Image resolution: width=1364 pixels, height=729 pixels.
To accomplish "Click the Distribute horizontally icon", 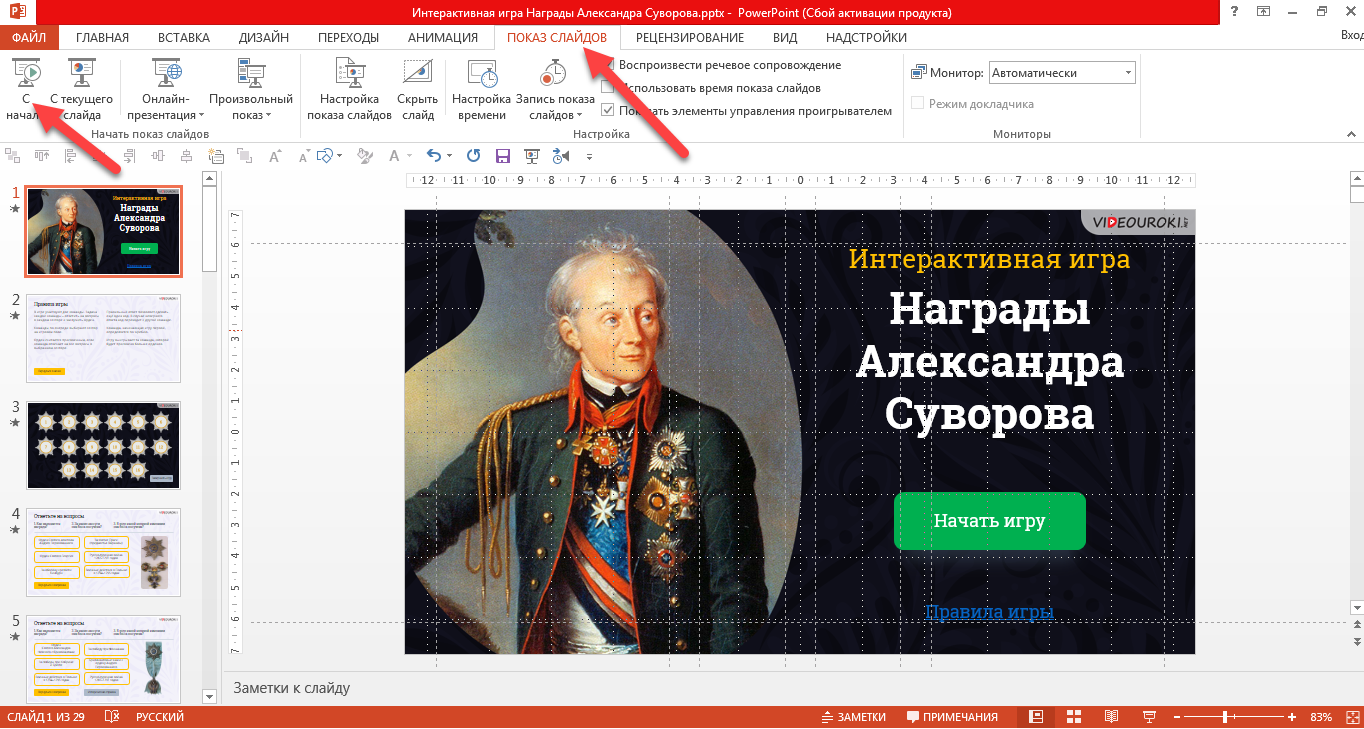I will tap(157, 156).
